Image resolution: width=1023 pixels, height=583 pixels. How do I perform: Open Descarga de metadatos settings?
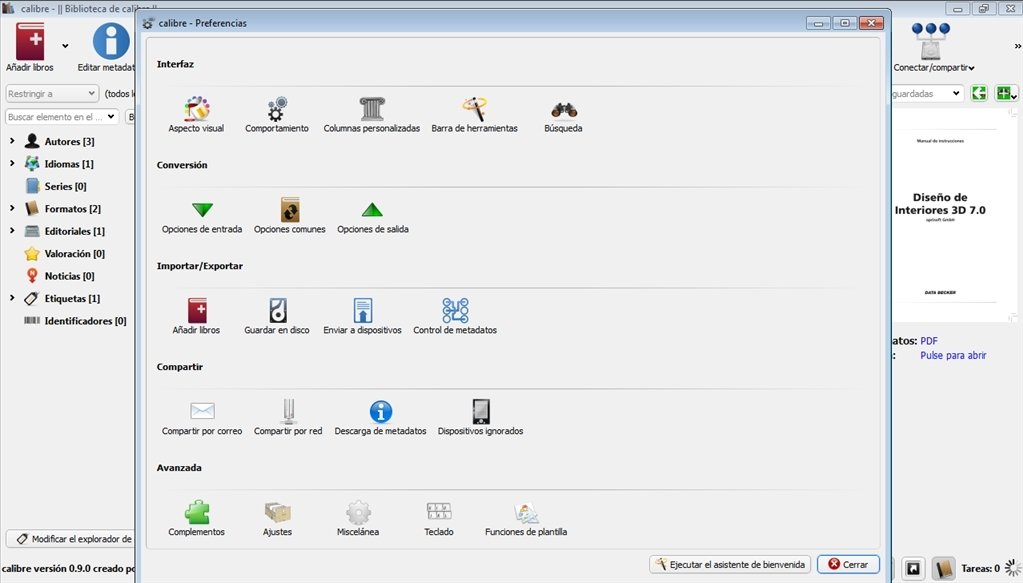click(x=380, y=418)
